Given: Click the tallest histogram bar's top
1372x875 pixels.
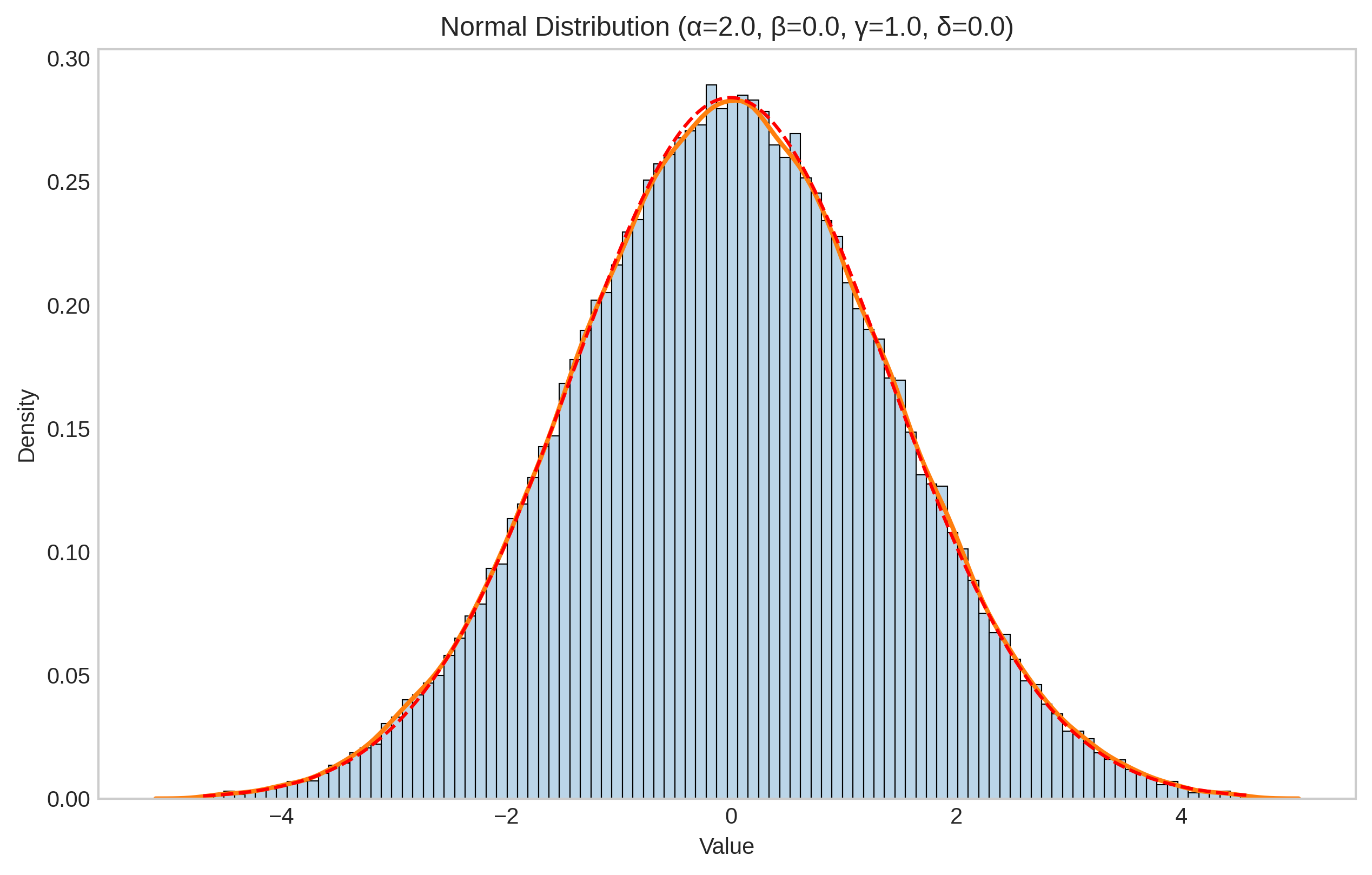Looking at the screenshot, I should 711,86.
